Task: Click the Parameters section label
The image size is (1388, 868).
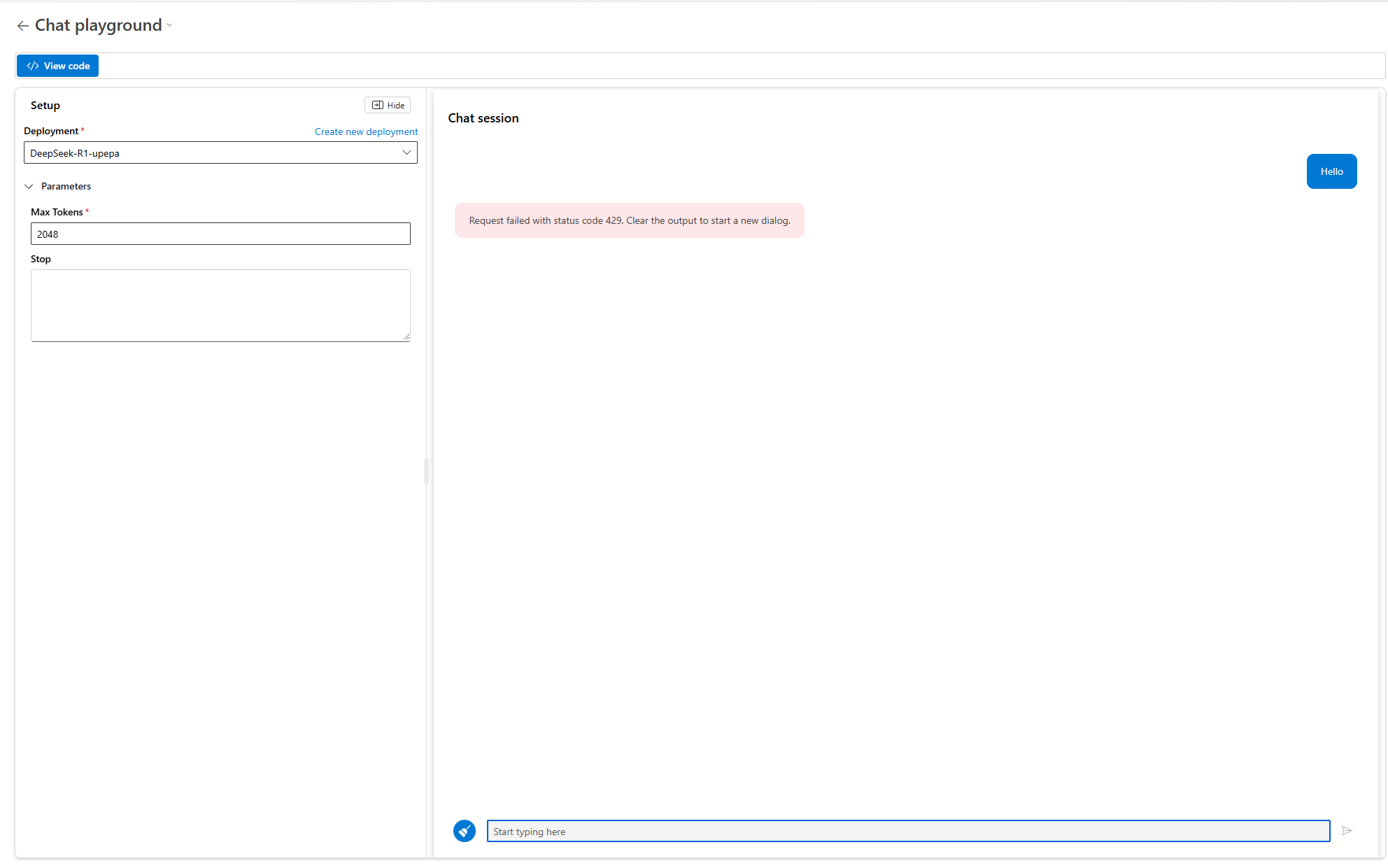Action: pos(66,186)
